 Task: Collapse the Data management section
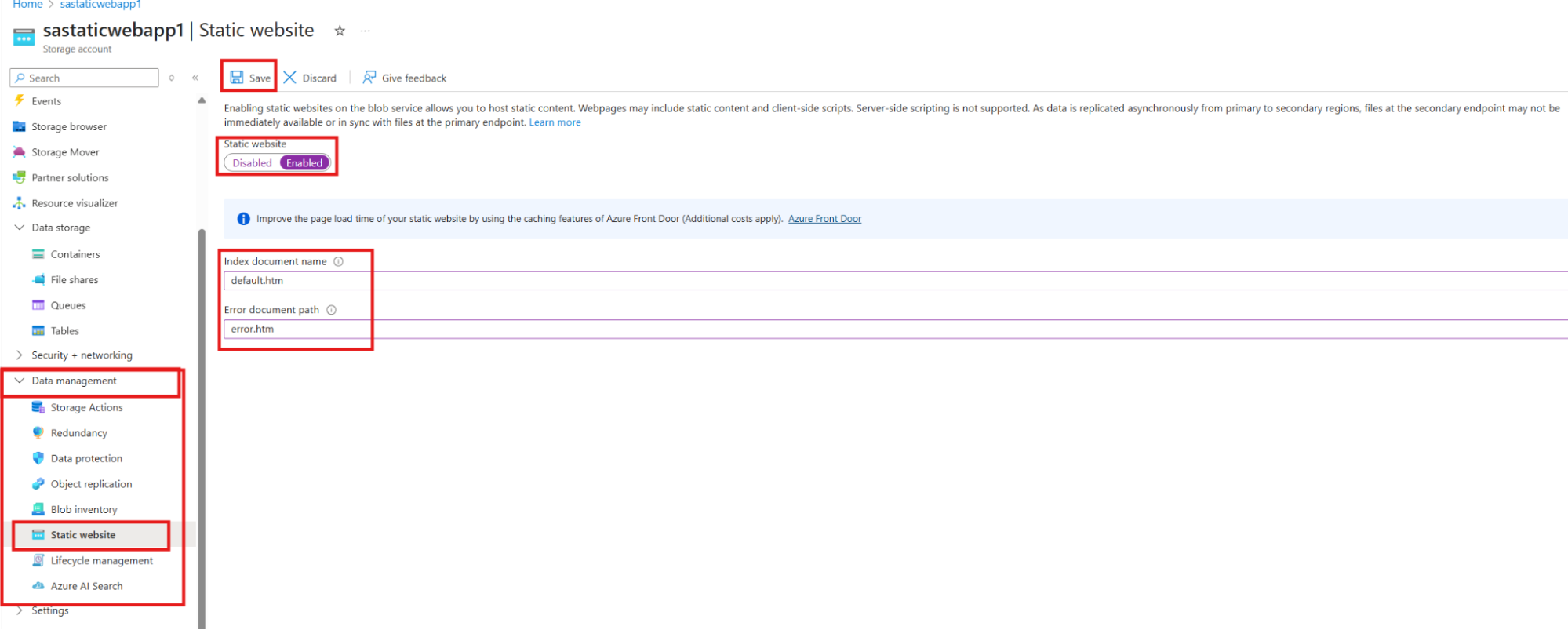(20, 381)
